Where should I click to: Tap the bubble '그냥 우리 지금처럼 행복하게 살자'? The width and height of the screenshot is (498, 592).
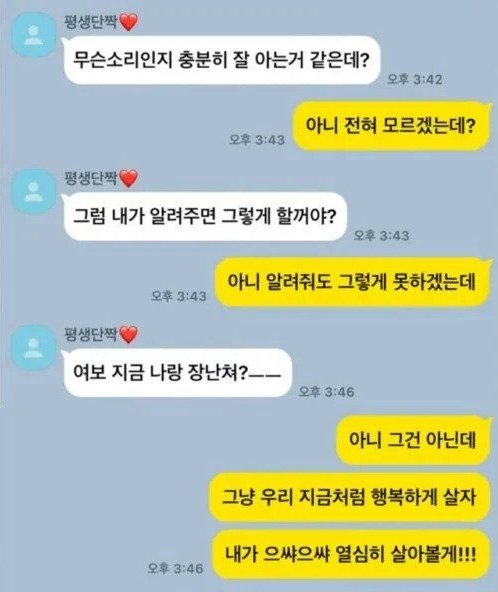349,497
